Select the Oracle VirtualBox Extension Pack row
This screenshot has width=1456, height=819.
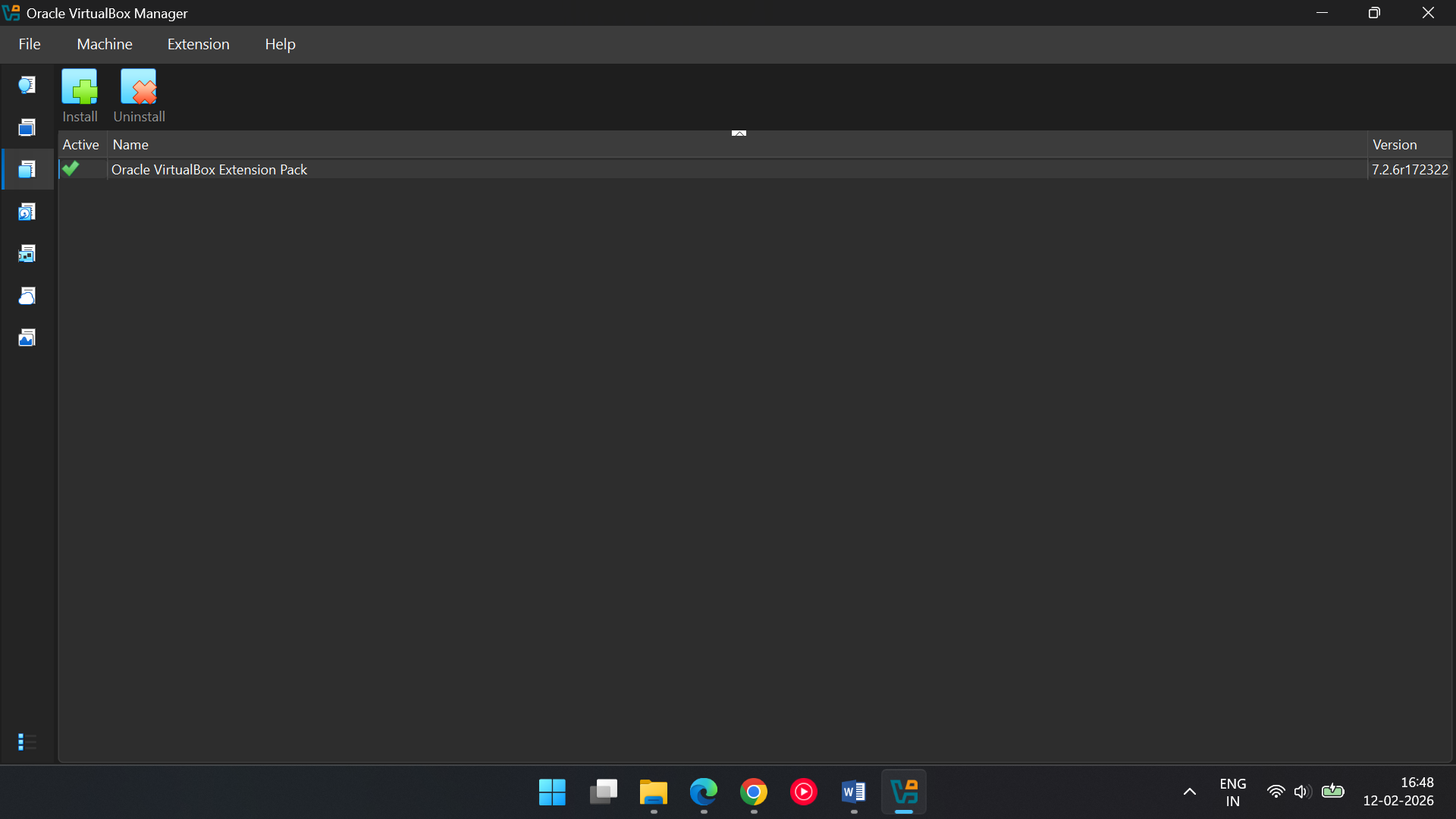pos(209,170)
